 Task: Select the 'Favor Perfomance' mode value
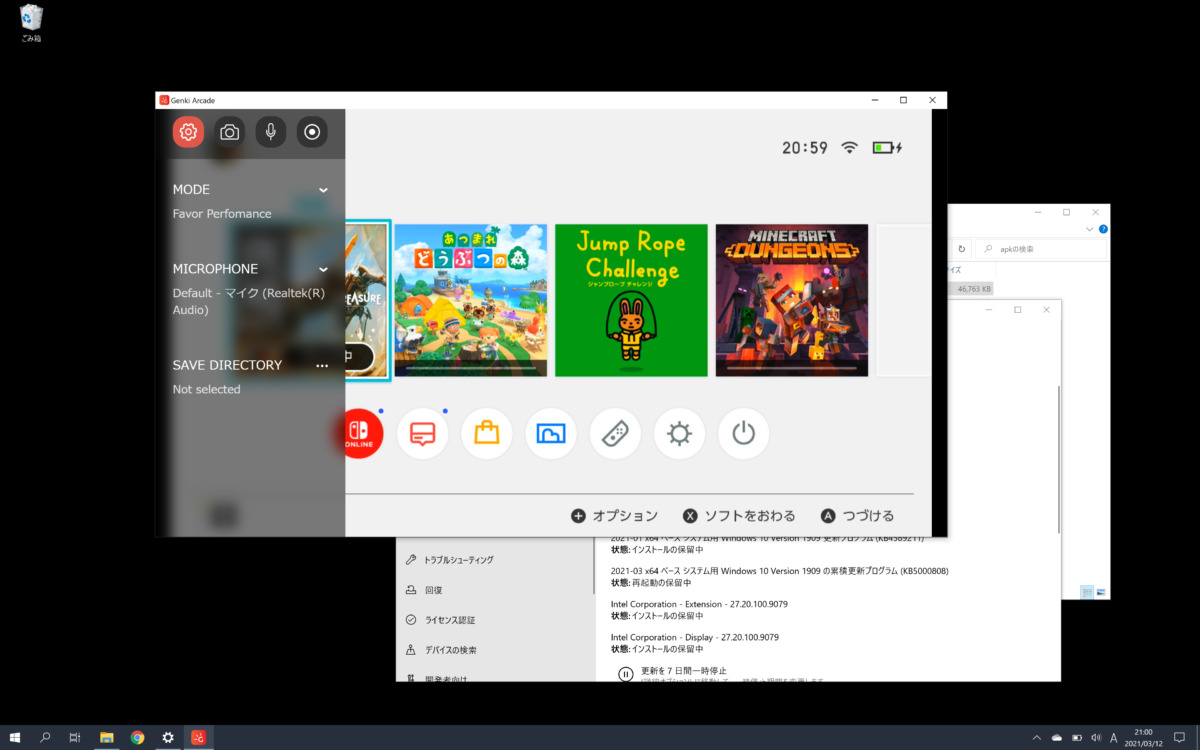pyautogui.click(x=222, y=214)
